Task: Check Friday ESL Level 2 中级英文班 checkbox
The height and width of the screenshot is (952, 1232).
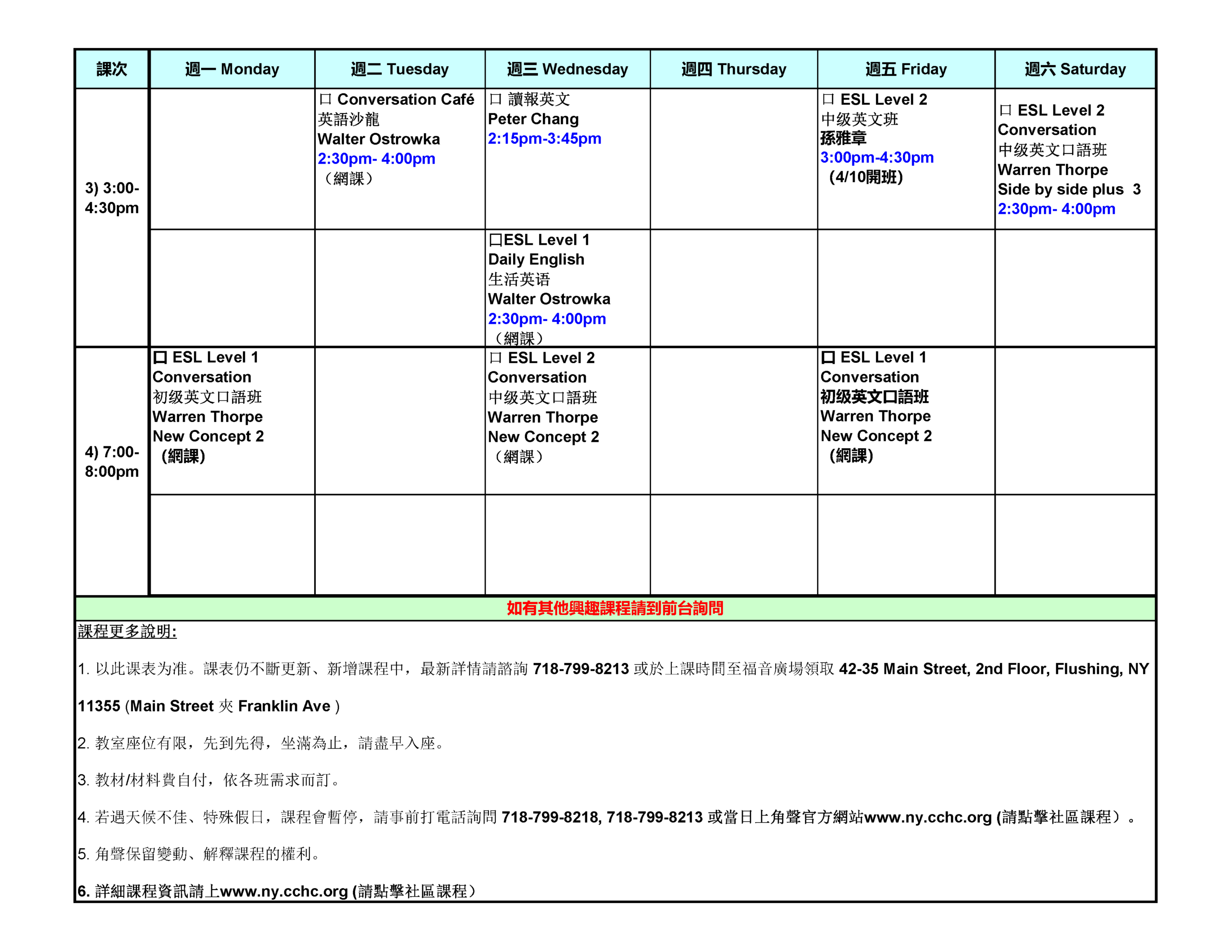Action: coord(828,100)
